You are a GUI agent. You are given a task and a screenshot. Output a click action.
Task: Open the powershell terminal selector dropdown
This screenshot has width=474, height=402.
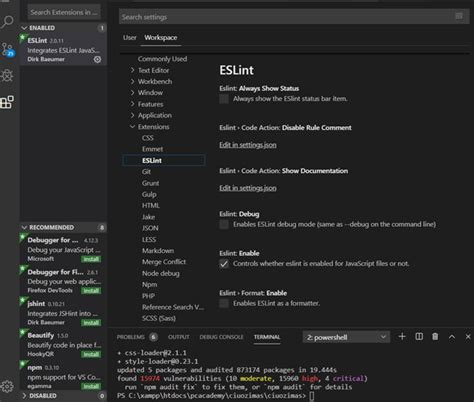(346, 337)
